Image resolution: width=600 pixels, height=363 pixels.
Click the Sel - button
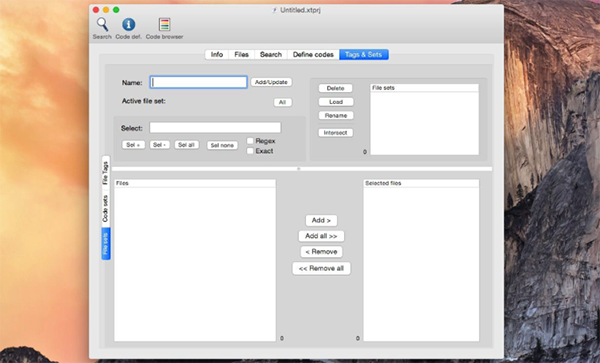160,145
